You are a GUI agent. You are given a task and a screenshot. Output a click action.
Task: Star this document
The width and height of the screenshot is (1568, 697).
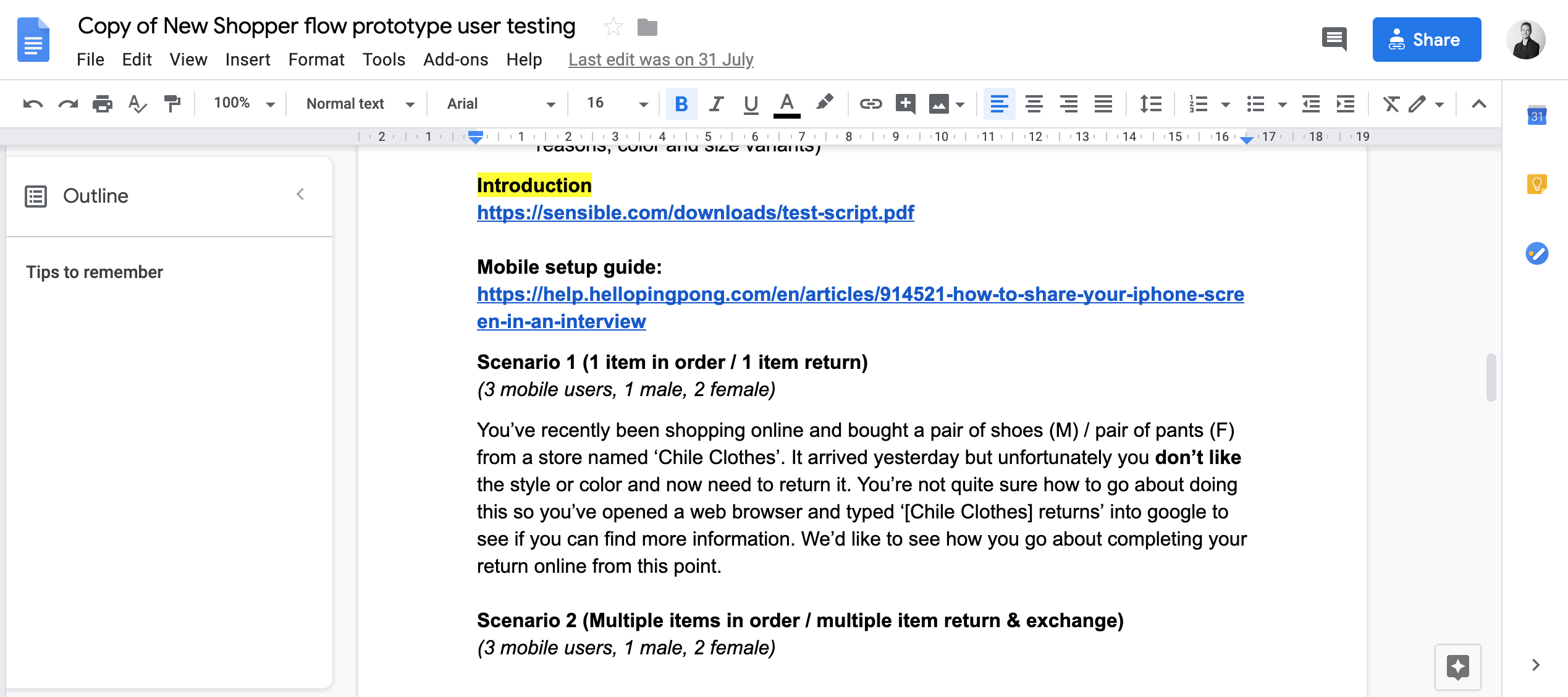[613, 27]
